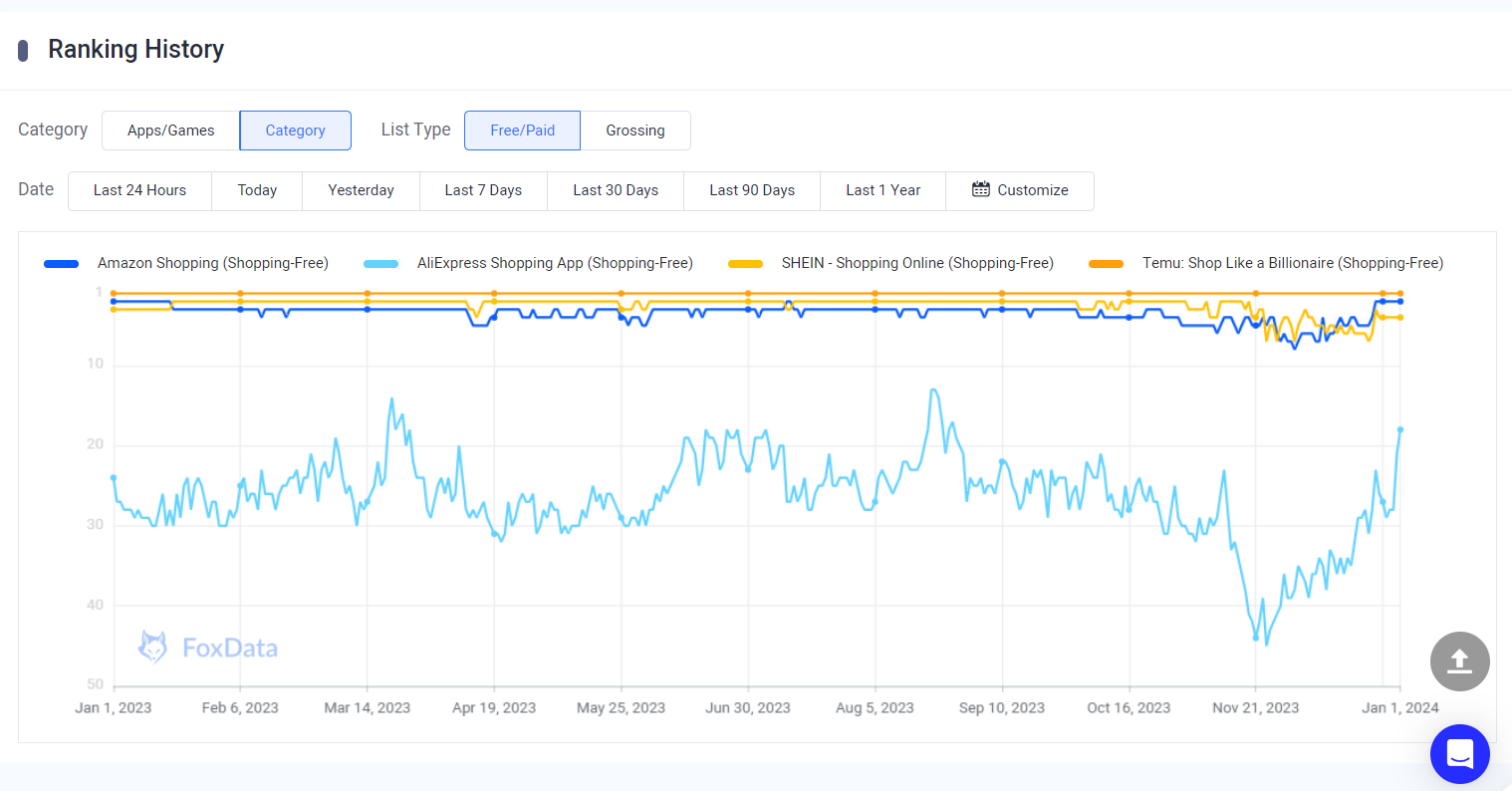1512x791 pixels.
Task: Open the Customize date picker
Action: pyautogui.click(x=1020, y=190)
